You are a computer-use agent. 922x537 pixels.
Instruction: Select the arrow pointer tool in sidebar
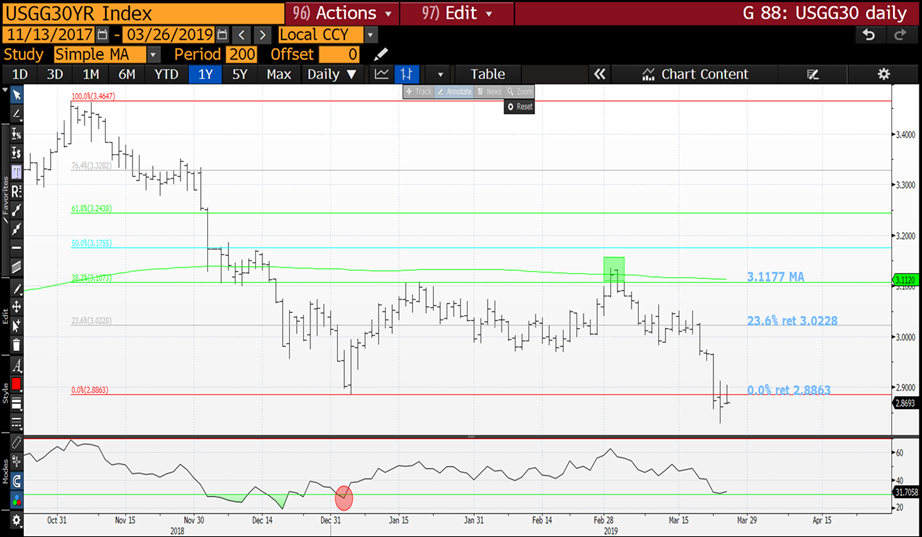point(16,94)
